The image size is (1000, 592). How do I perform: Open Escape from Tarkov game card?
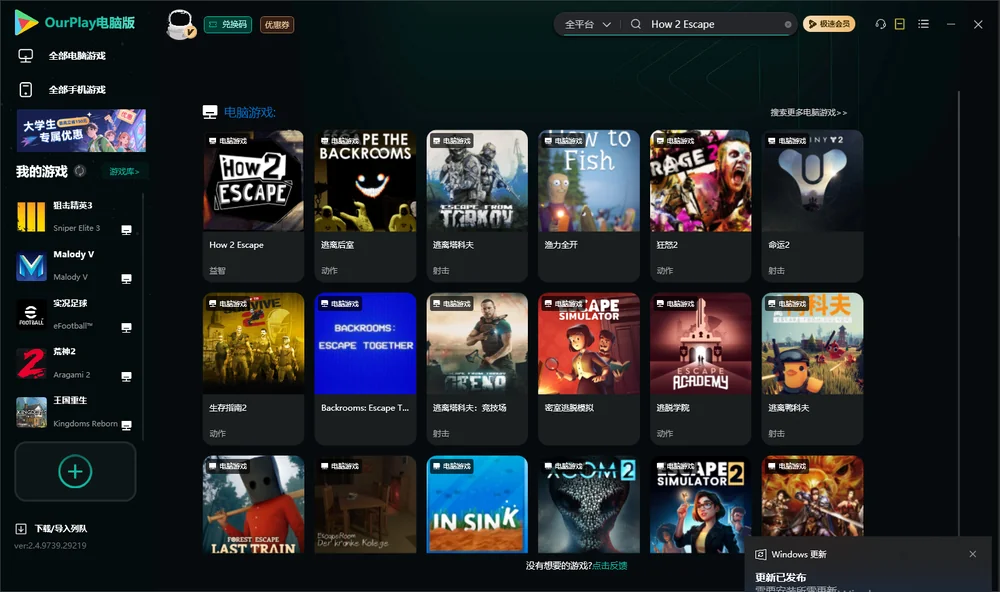(477, 206)
